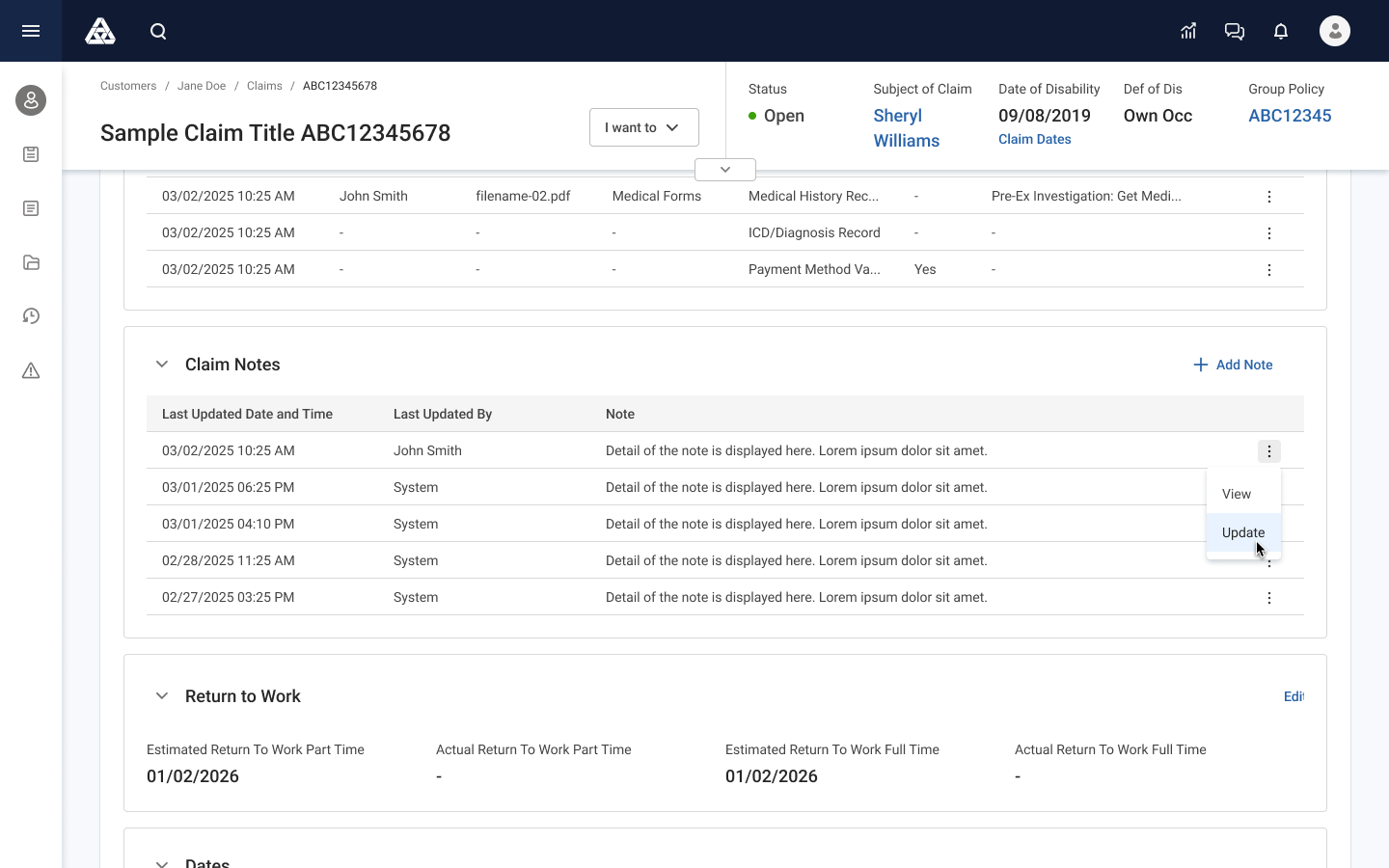Screen dimensions: 1389x868
Task: Open Group Policy ABC12345 link
Action: pyautogui.click(x=1290, y=116)
